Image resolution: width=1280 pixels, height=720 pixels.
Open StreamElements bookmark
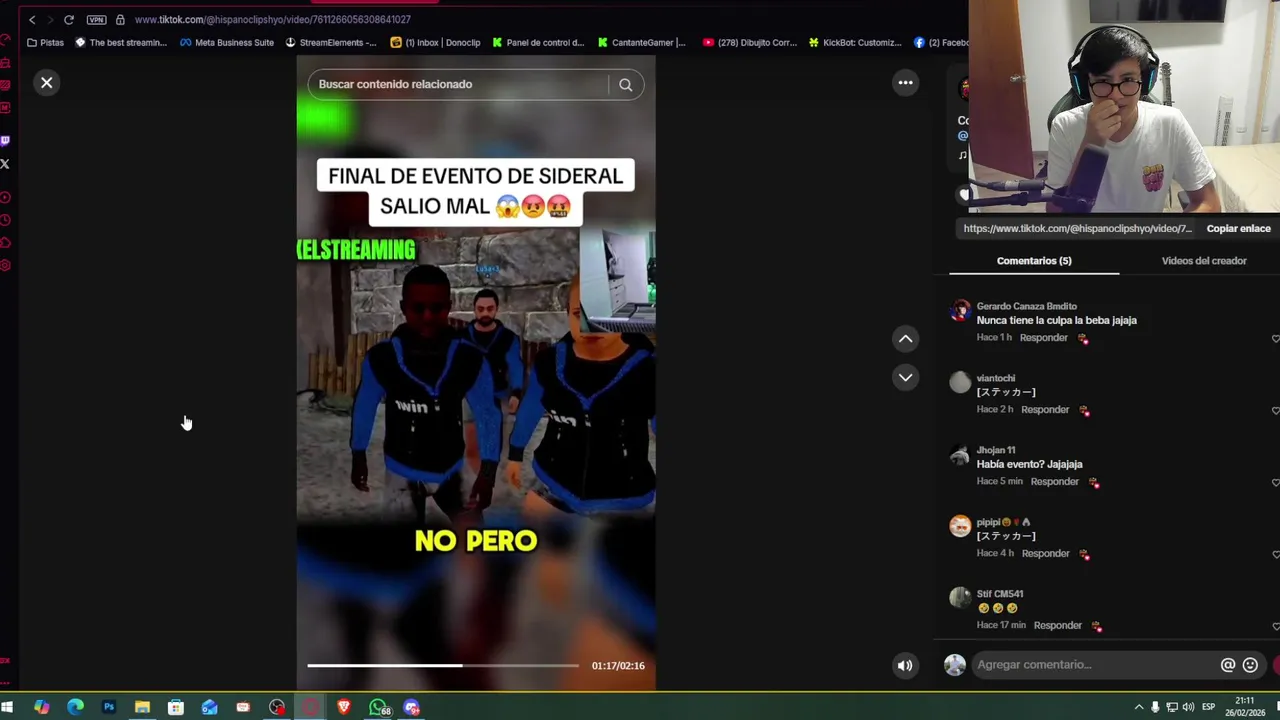pyautogui.click(x=331, y=43)
